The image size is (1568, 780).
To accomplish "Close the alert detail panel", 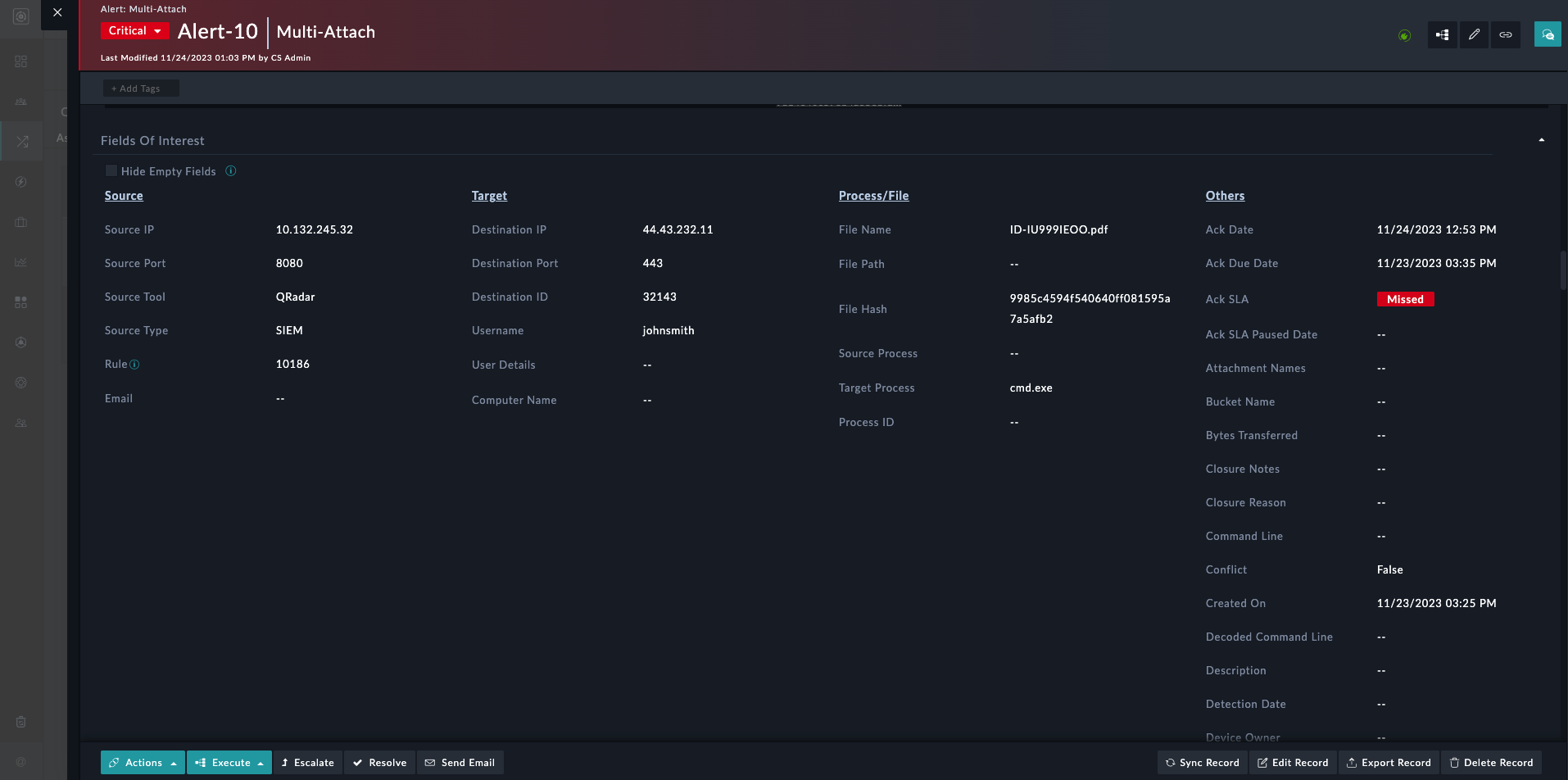I will pyautogui.click(x=57, y=12).
